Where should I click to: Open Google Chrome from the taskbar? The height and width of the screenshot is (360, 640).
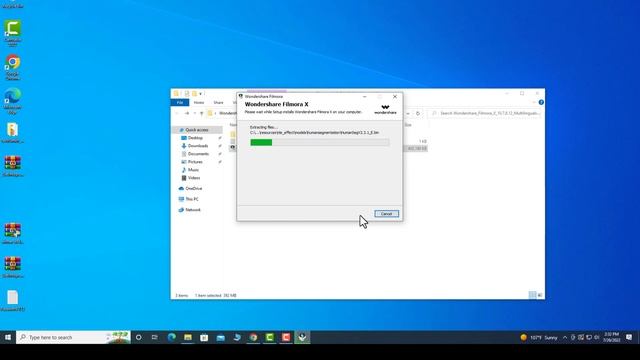(253, 337)
